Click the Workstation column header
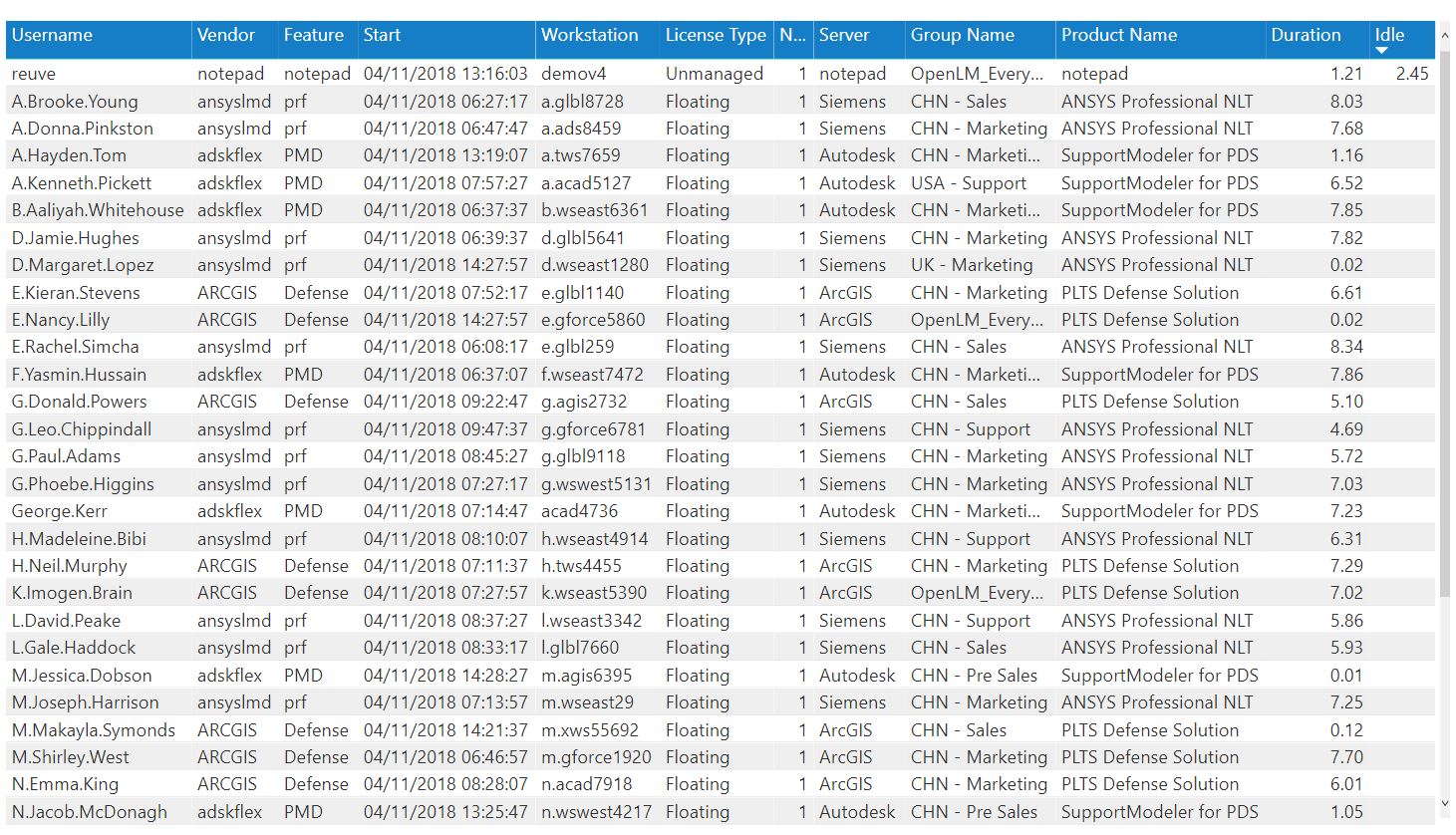This screenshot has width=1456, height=835. coord(589,35)
